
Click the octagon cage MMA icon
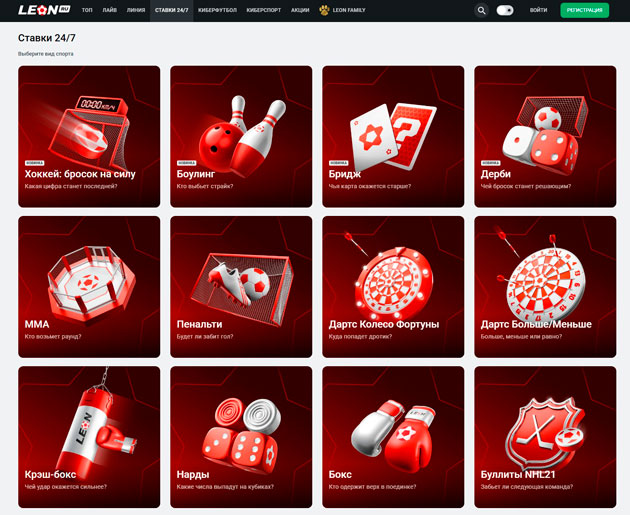click(91, 284)
